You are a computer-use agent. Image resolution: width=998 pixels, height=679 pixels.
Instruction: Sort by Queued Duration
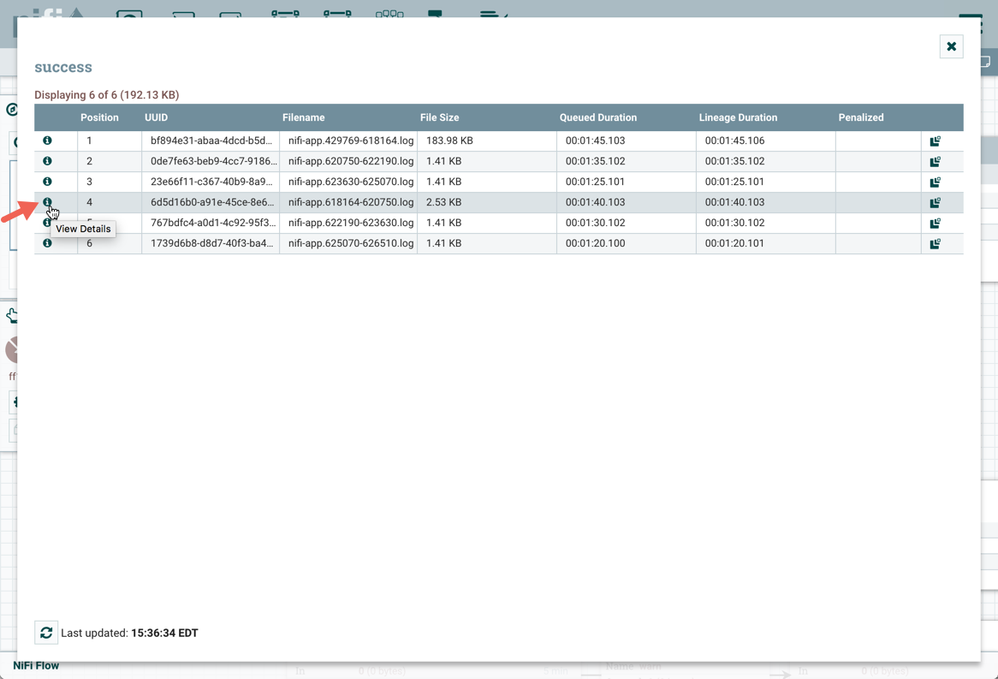[598, 117]
